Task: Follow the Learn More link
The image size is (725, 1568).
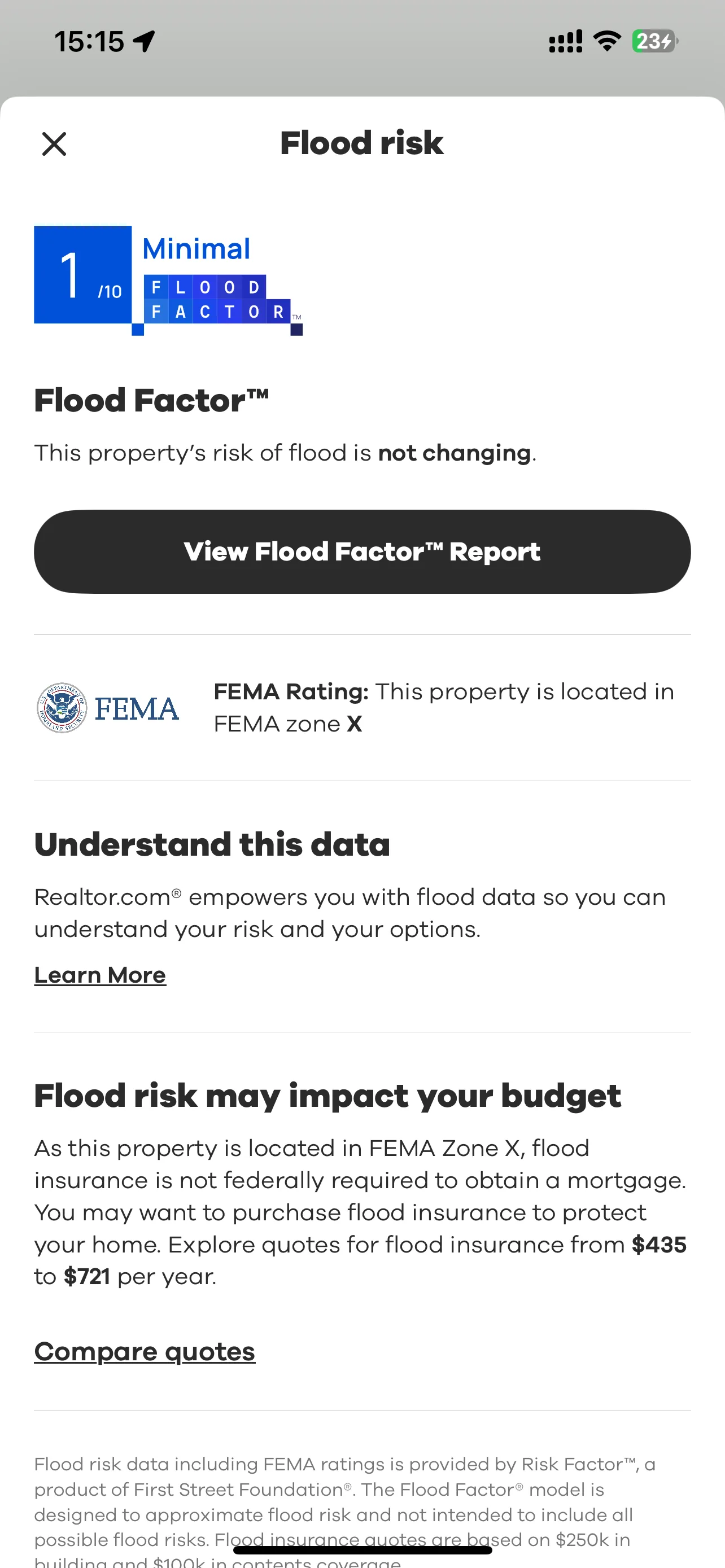Action: coord(100,975)
